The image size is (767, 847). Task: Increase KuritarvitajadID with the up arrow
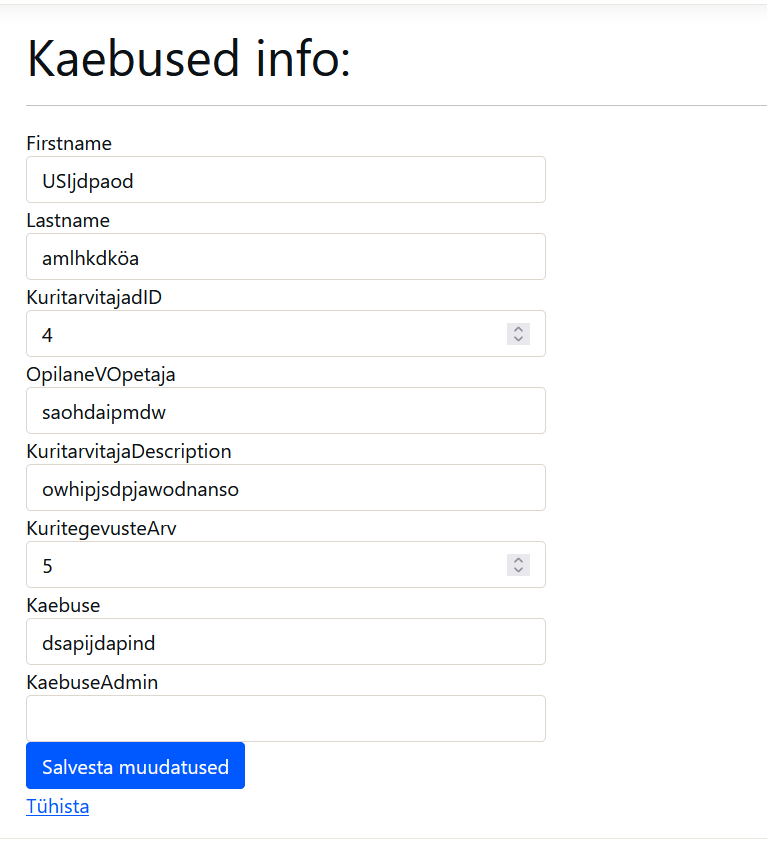518,328
